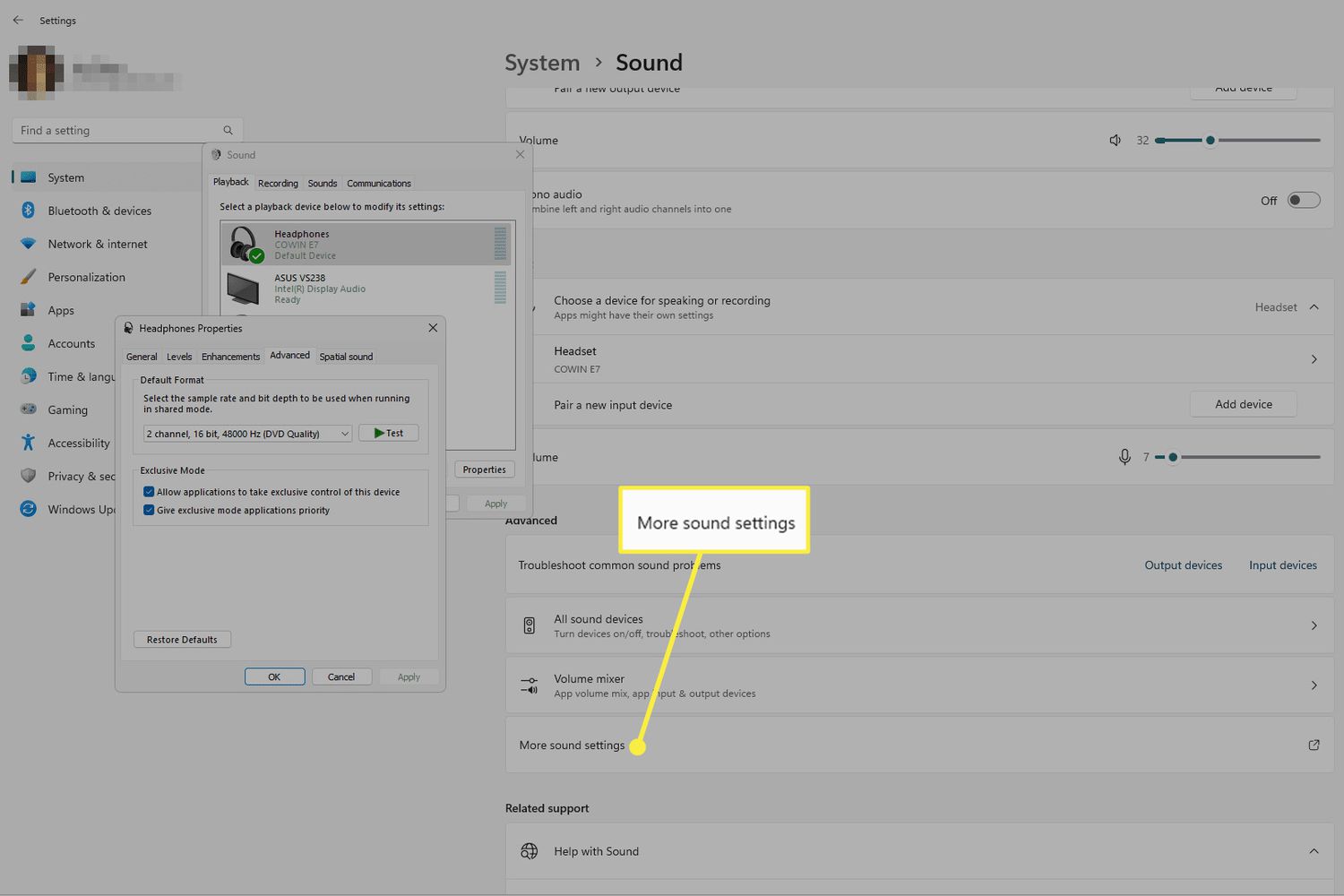Uncheck Allow applications exclusive control checkbox
This screenshot has height=896, width=1344.
[x=149, y=492]
